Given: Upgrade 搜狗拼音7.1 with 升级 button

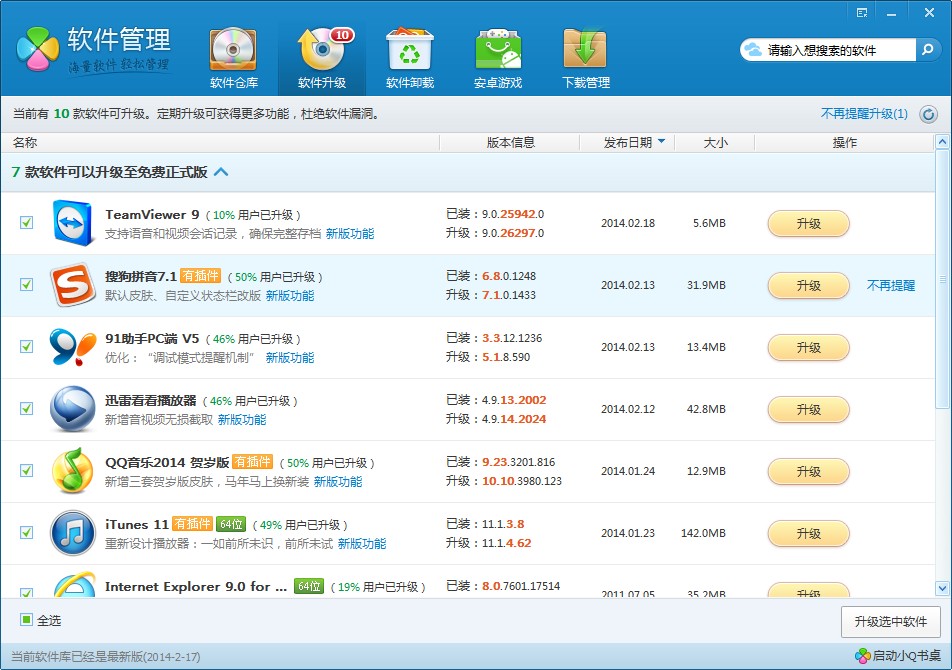Looking at the screenshot, I should click(808, 285).
